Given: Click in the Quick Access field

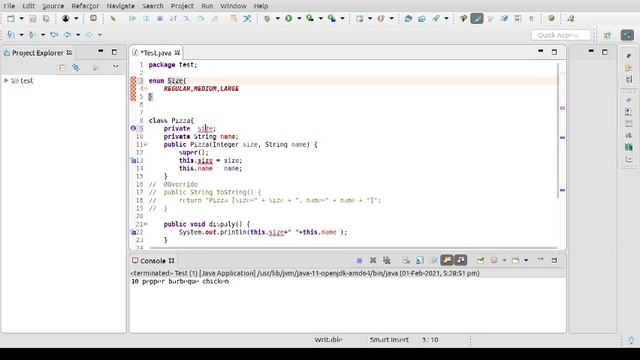Looking at the screenshot, I should coord(561,35).
